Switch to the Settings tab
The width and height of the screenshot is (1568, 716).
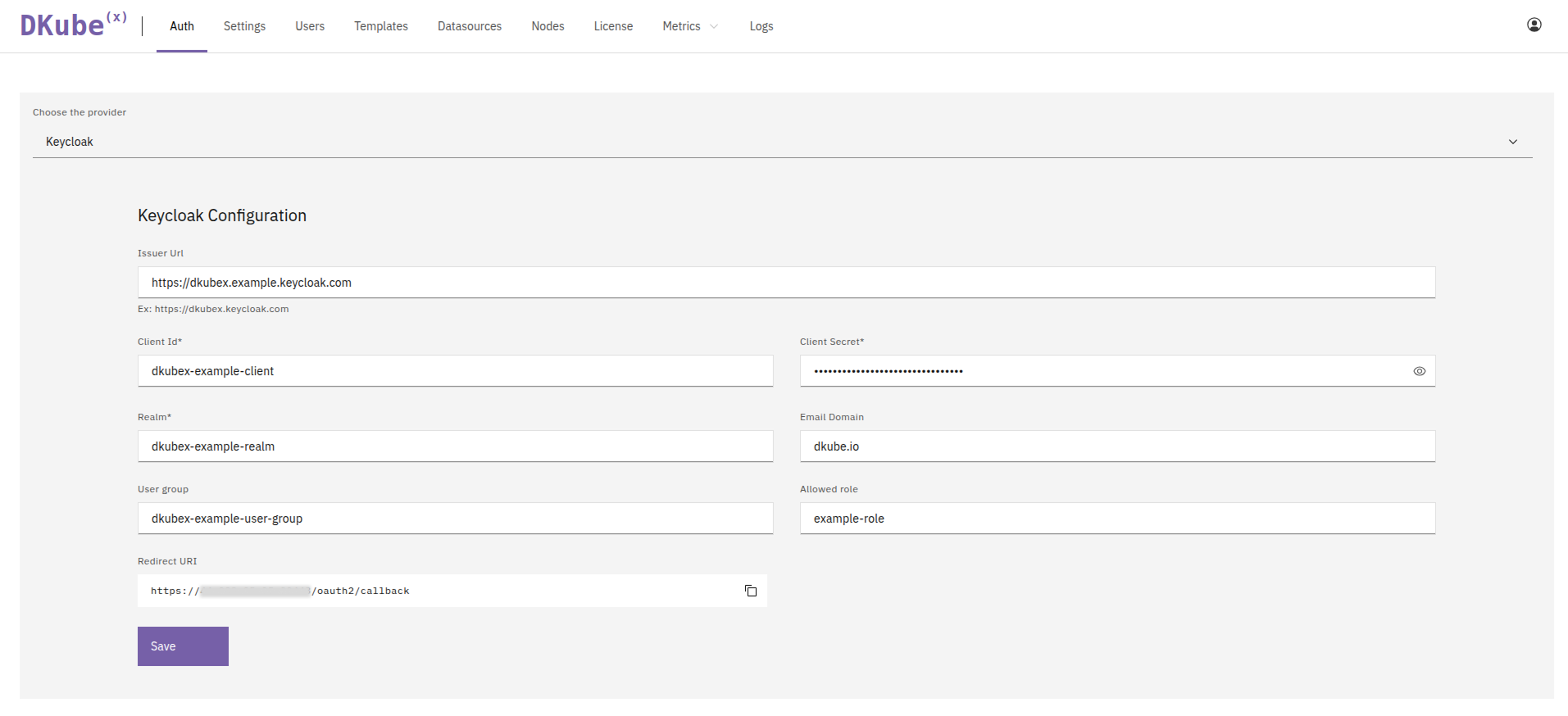tap(244, 26)
